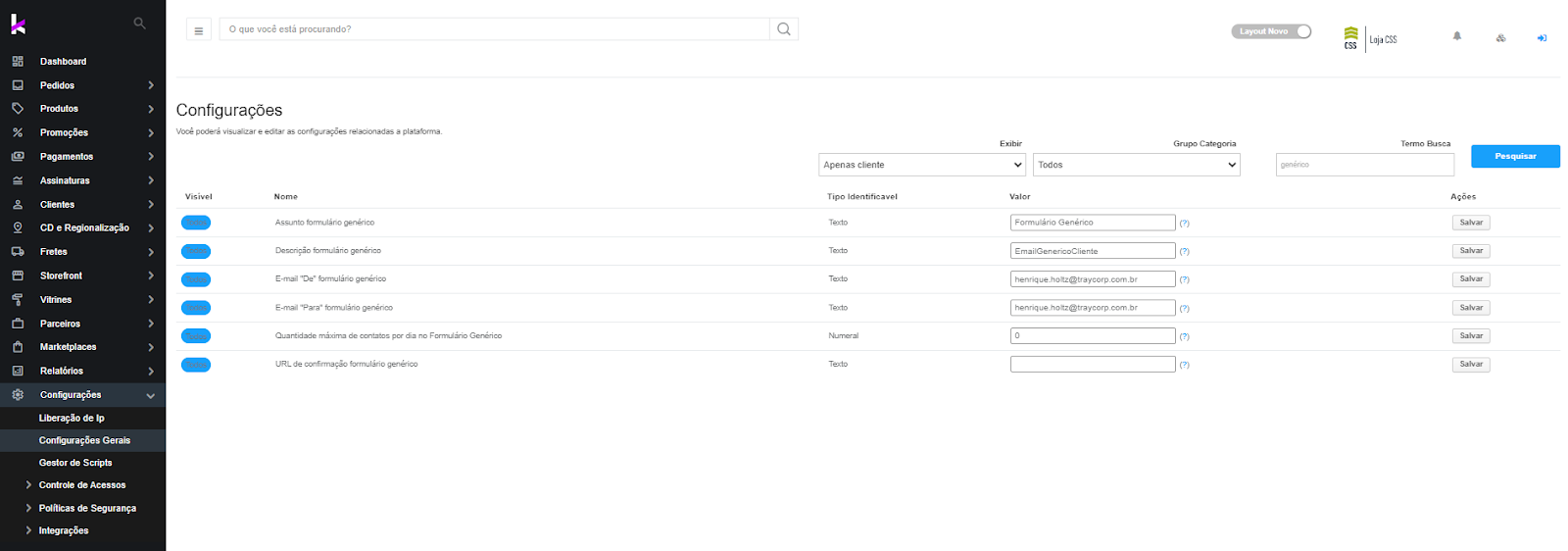Click help (?) for Quantidade máxima de contatos
The image size is (1568, 551).
click(x=1184, y=336)
